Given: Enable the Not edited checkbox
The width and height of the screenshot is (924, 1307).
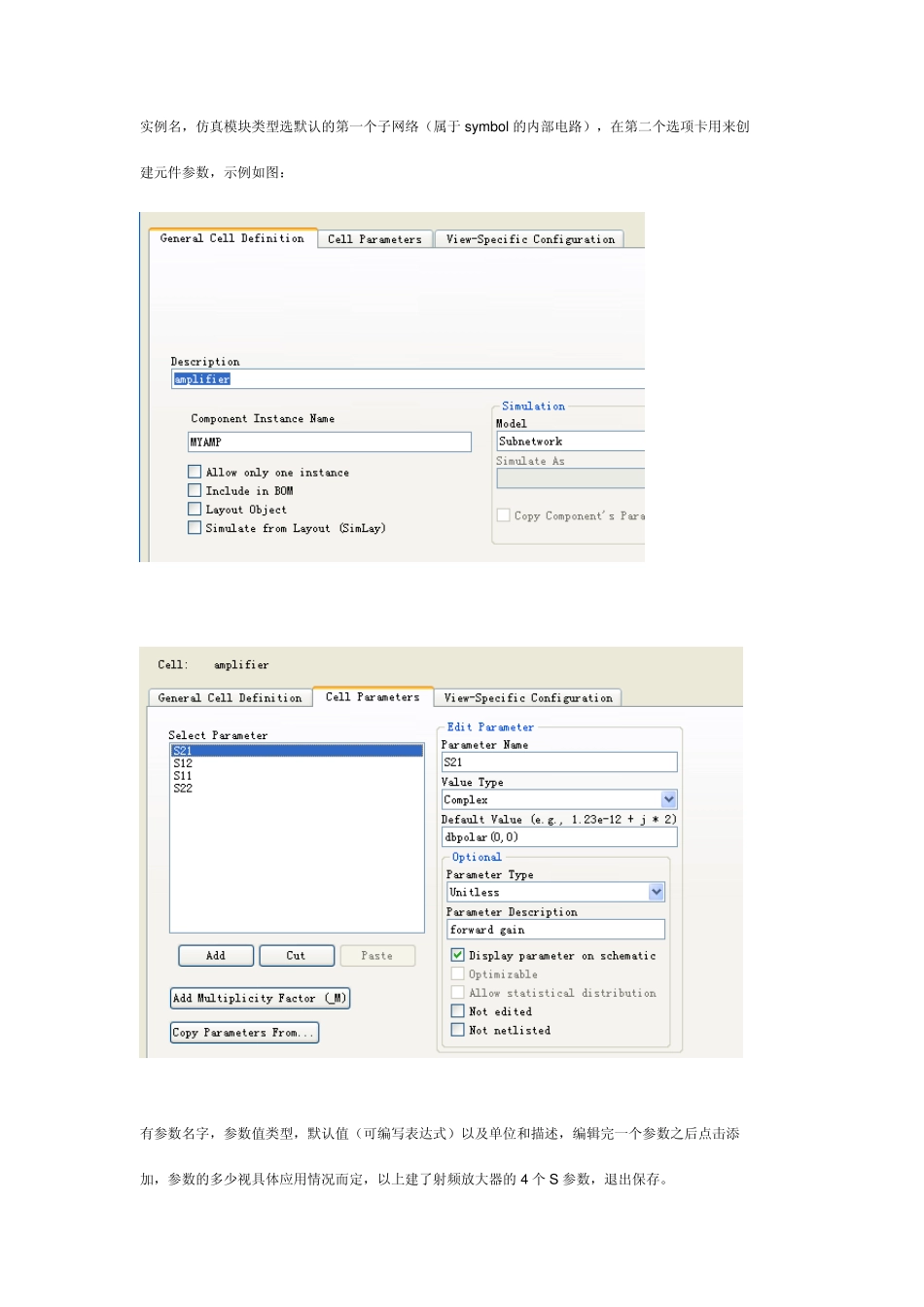Looking at the screenshot, I should (x=457, y=1010).
